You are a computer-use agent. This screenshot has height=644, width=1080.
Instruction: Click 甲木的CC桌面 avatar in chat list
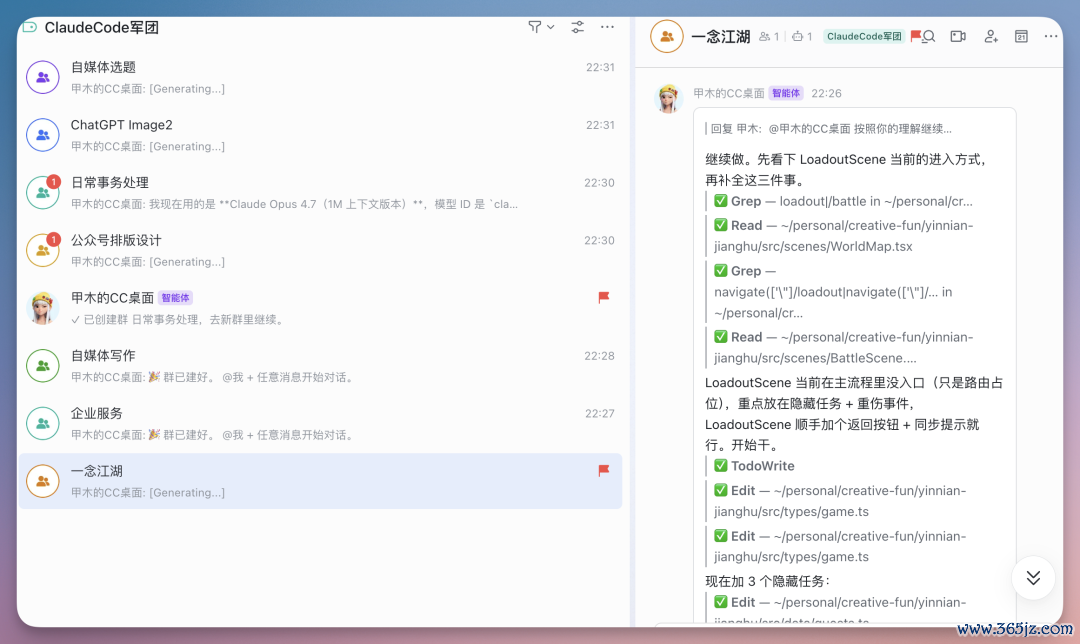(x=43, y=308)
